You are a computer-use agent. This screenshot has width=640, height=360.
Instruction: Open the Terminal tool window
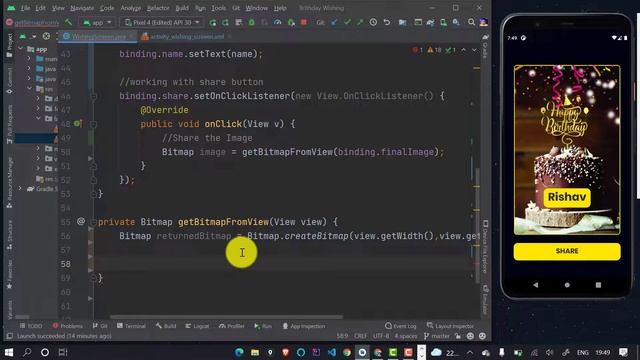(131, 326)
